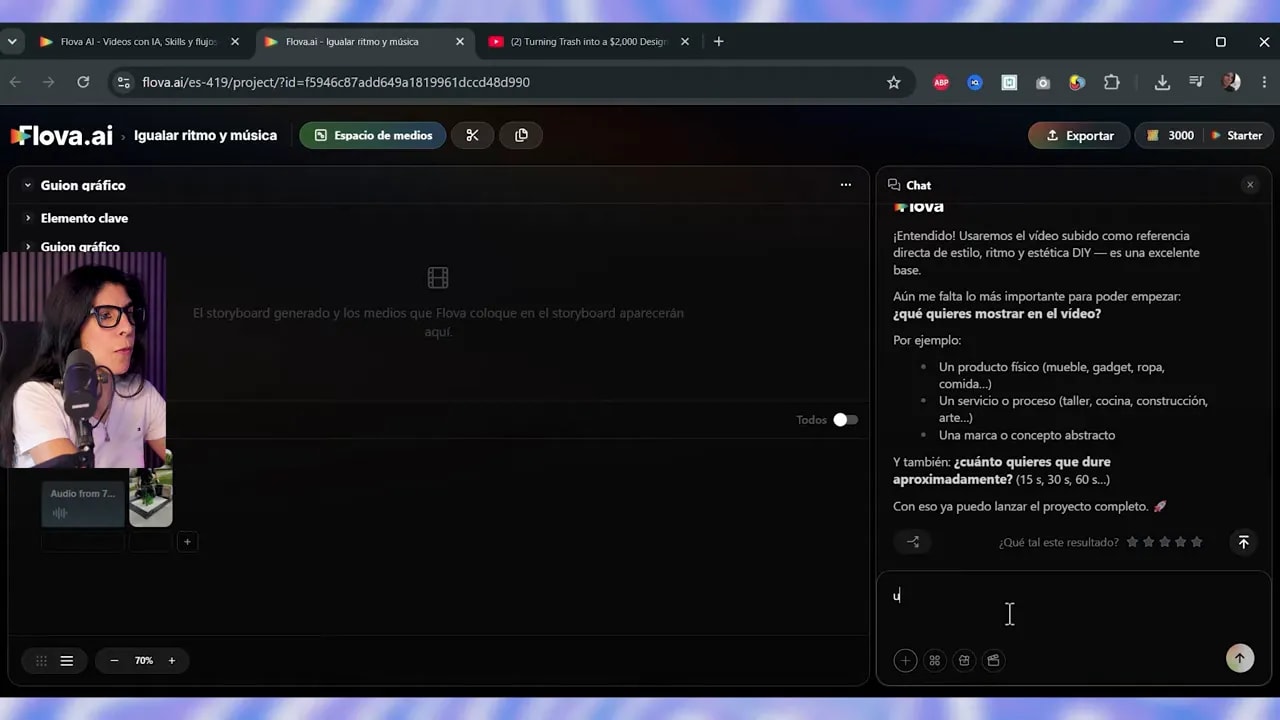
Task: Click the Exportar button
Action: (x=1079, y=136)
